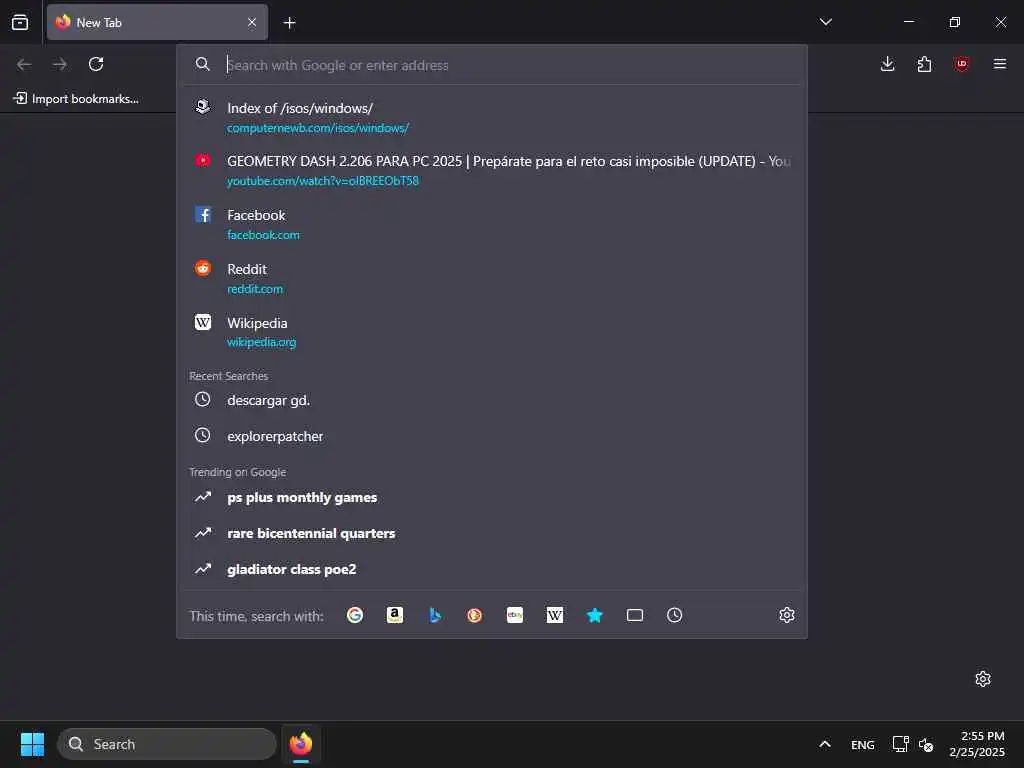Search in History via clock icon

click(675, 615)
